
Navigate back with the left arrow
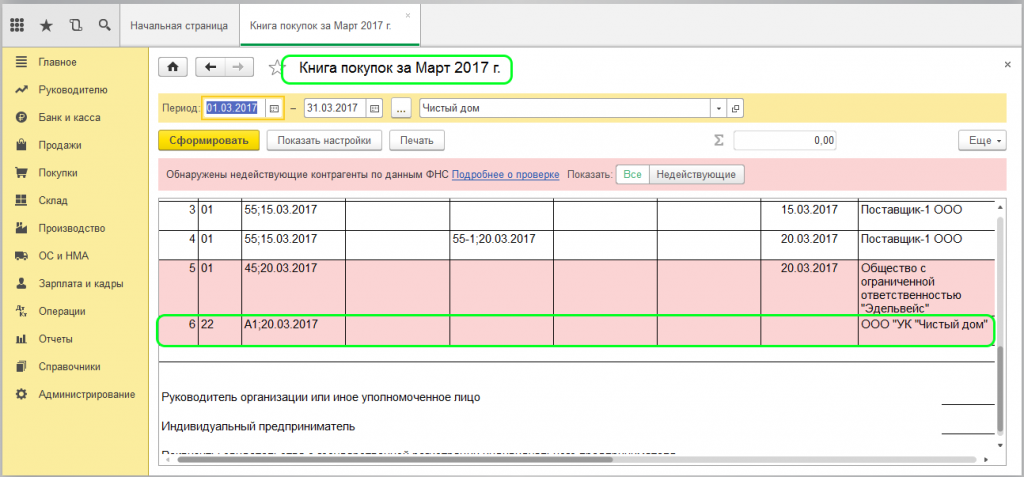(x=210, y=67)
